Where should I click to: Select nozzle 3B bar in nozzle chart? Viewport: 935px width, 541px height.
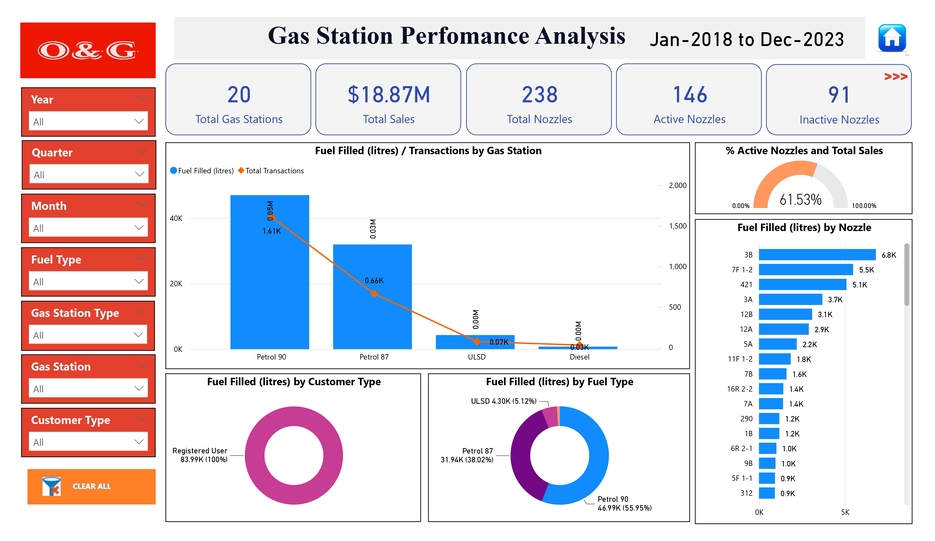[x=816, y=255]
